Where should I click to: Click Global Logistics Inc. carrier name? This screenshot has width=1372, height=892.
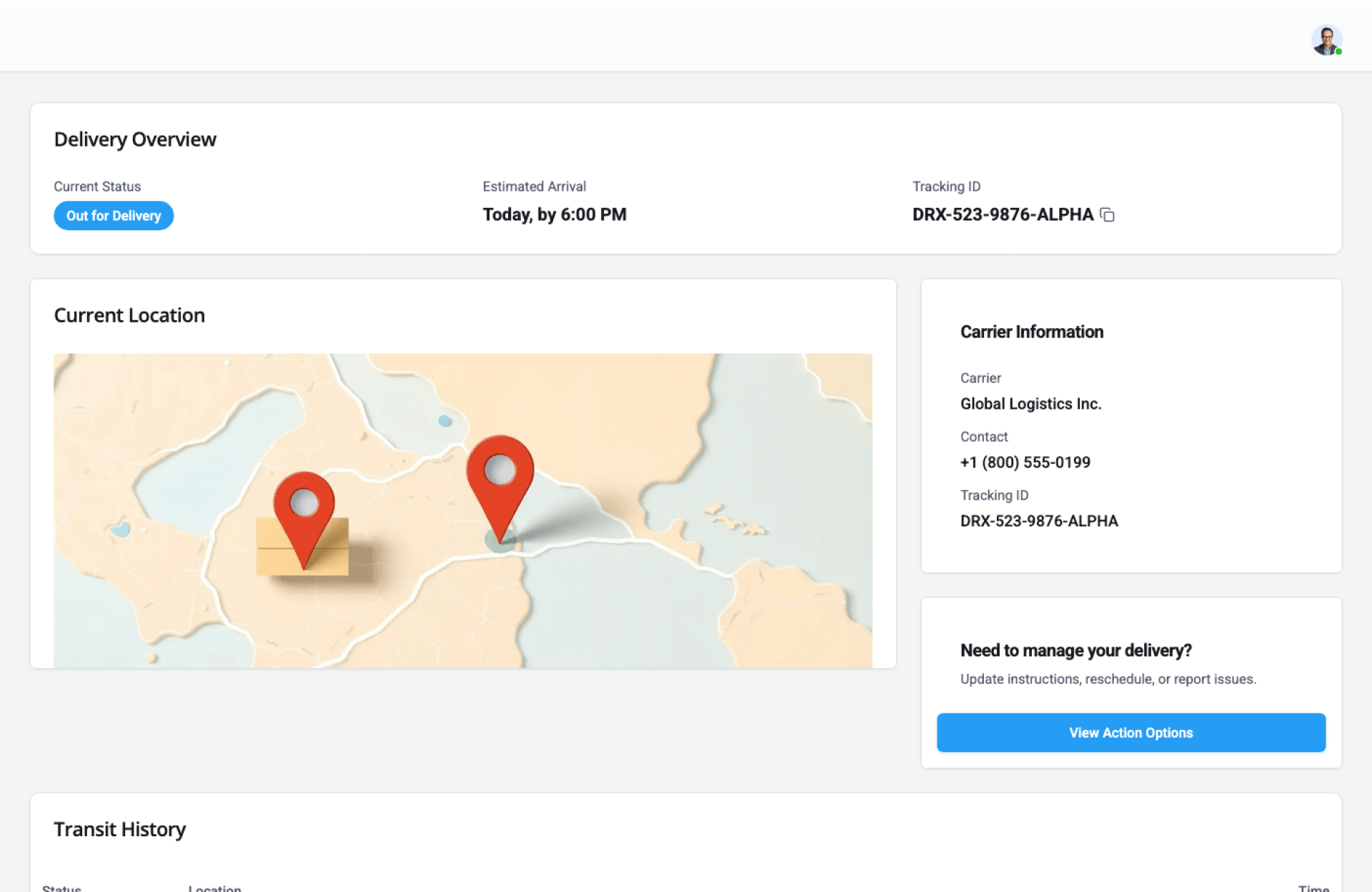point(1030,404)
